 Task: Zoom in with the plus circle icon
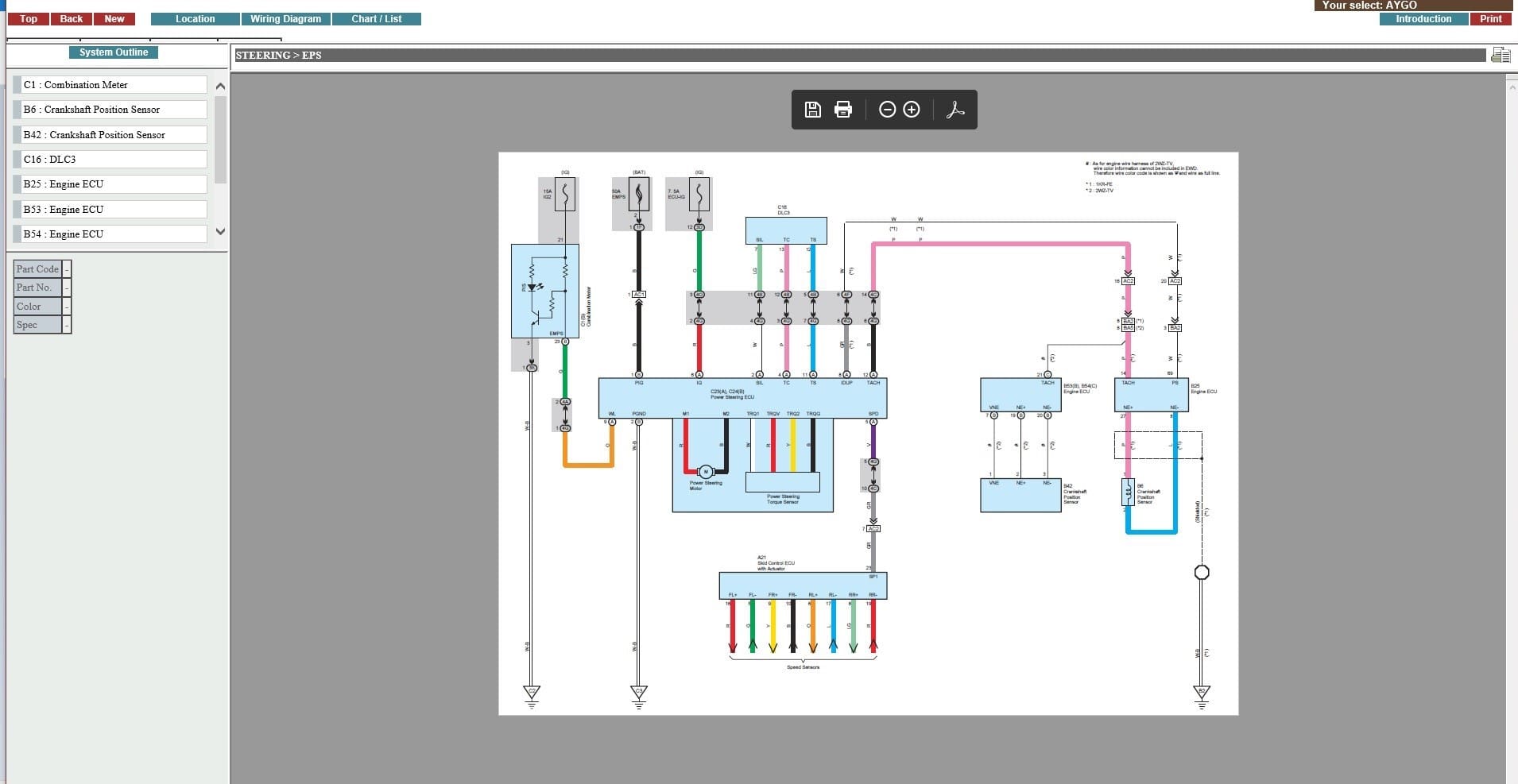pos(912,110)
